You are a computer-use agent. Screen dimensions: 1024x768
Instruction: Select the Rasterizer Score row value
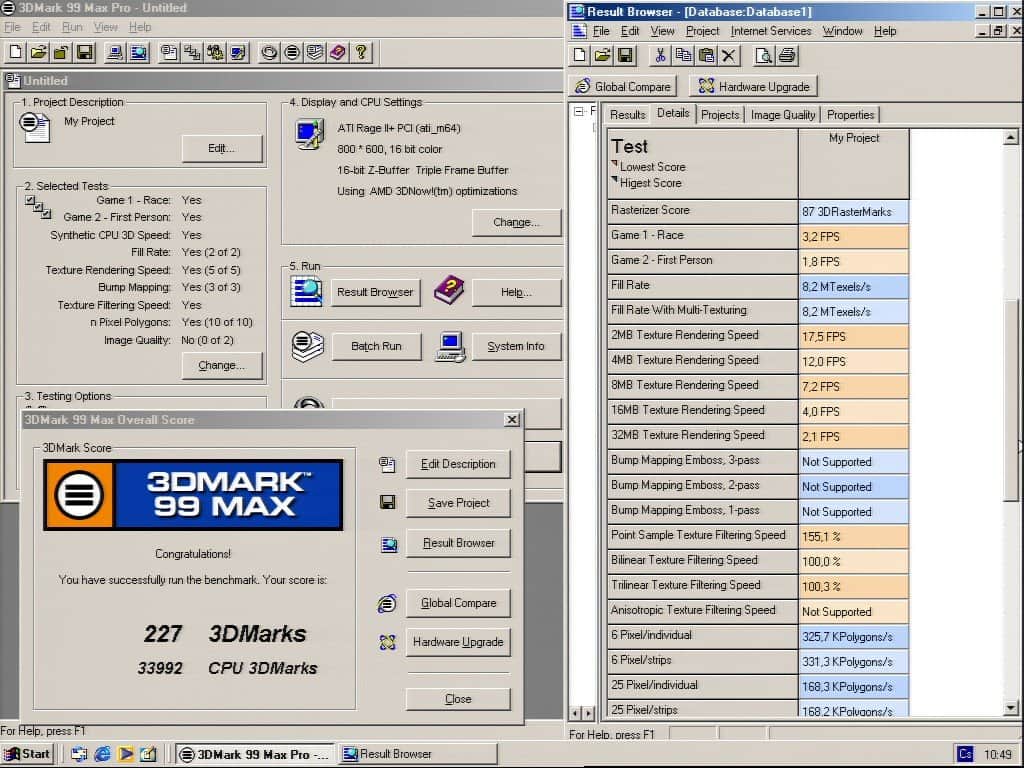click(853, 211)
